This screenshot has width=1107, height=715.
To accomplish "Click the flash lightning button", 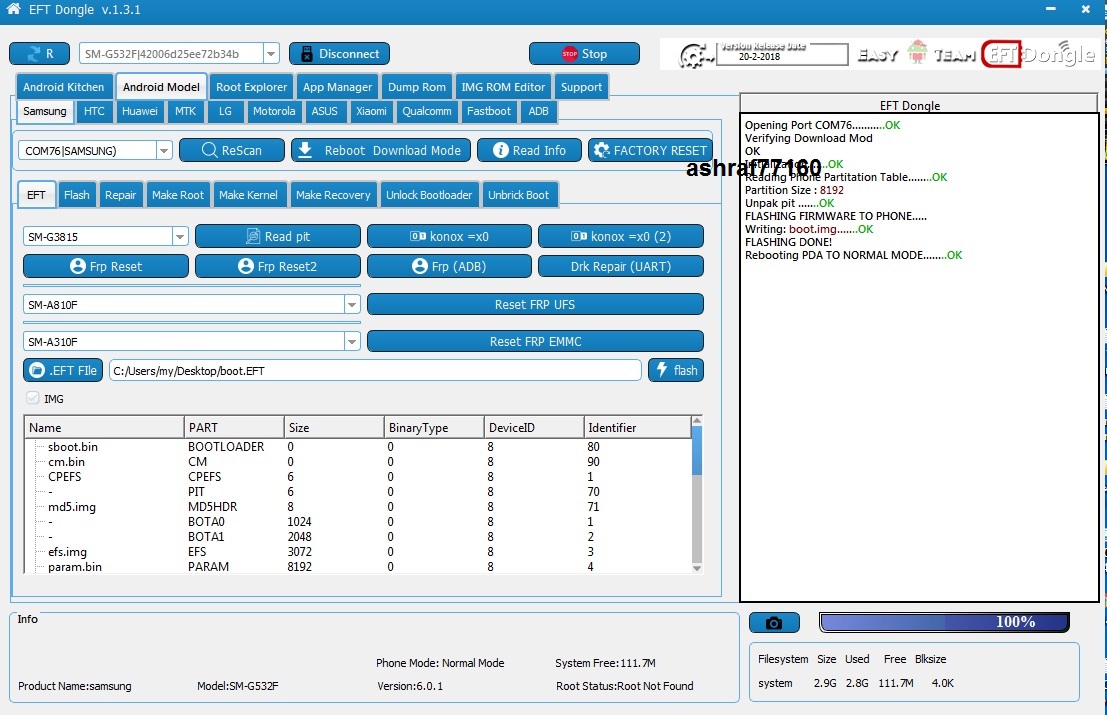I will coord(676,371).
